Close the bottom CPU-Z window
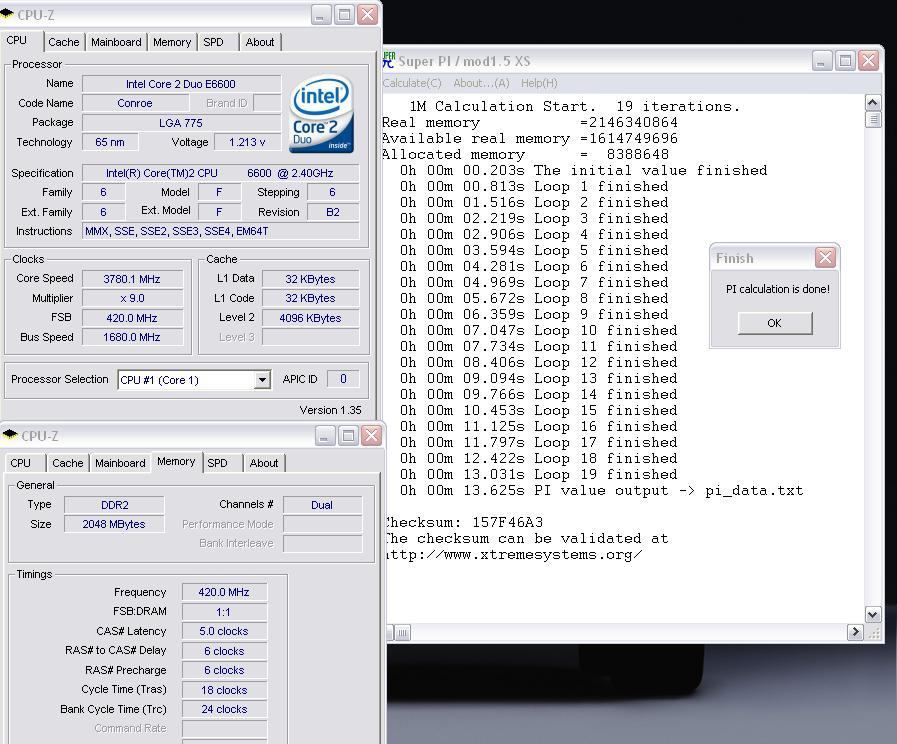The height and width of the screenshot is (744, 897). pyautogui.click(x=372, y=436)
